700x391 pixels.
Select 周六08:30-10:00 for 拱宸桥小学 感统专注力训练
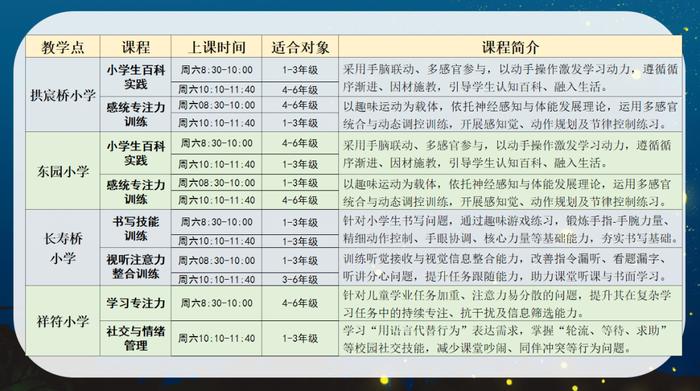(x=217, y=105)
